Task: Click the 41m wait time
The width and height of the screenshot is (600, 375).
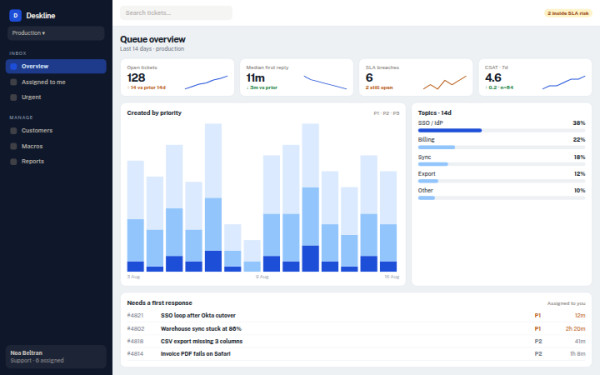Action: click(x=580, y=341)
